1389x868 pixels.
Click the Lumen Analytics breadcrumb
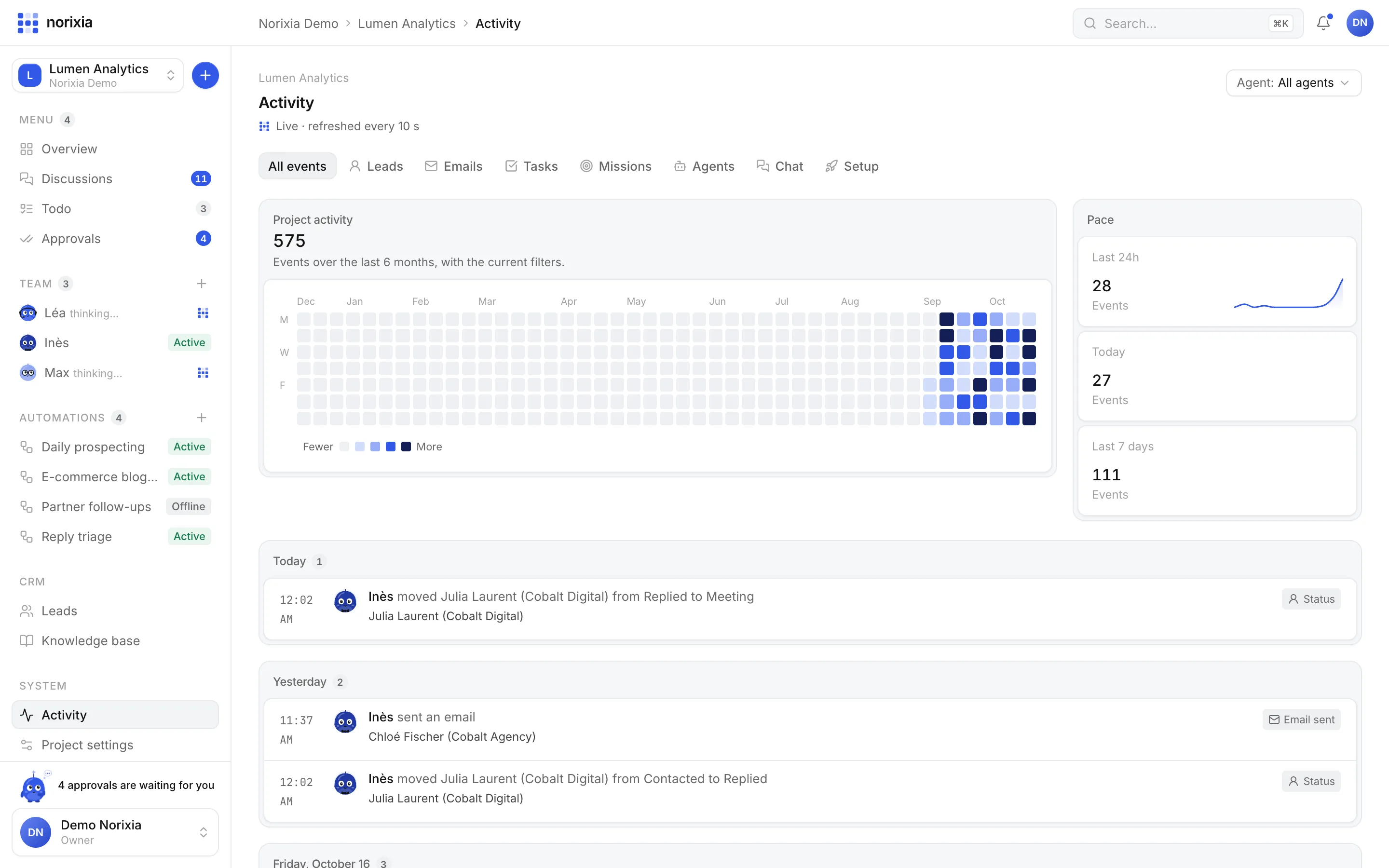[x=407, y=24]
